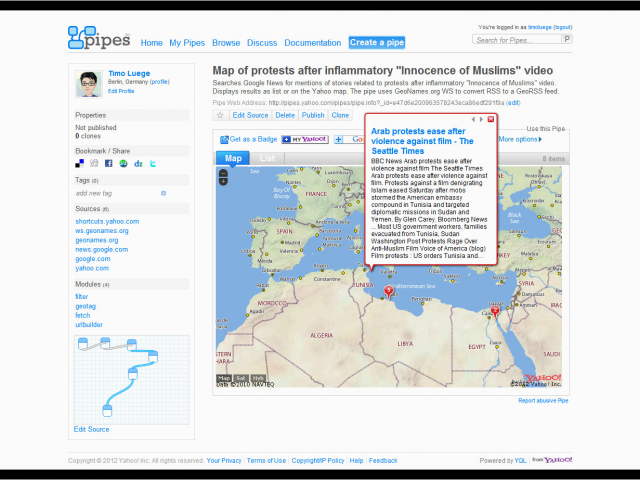Share pipe on Digg
This screenshot has width=640, height=480.
(x=94, y=164)
